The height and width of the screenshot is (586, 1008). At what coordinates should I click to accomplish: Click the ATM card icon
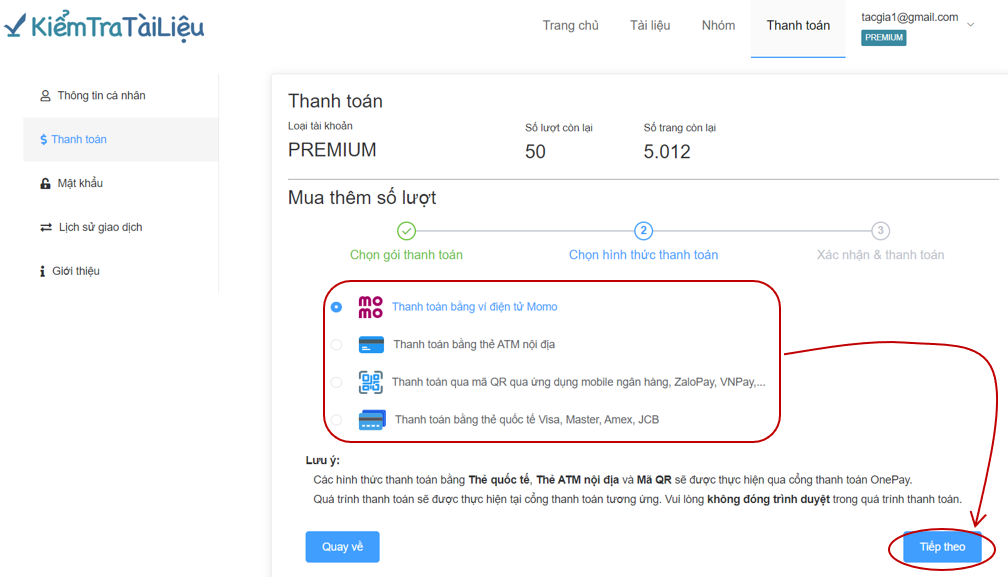click(x=371, y=345)
